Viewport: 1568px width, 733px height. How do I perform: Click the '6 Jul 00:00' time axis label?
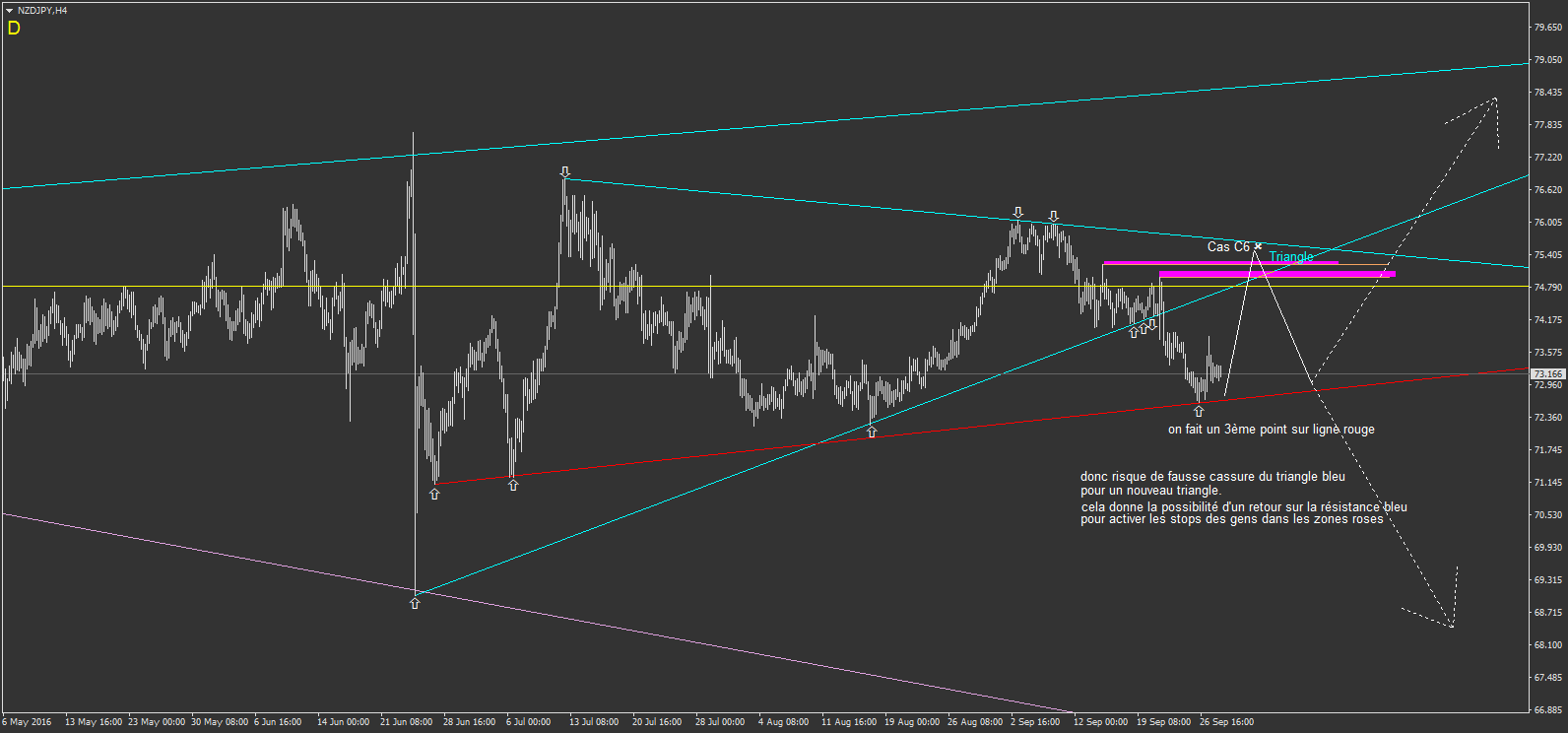tap(529, 722)
